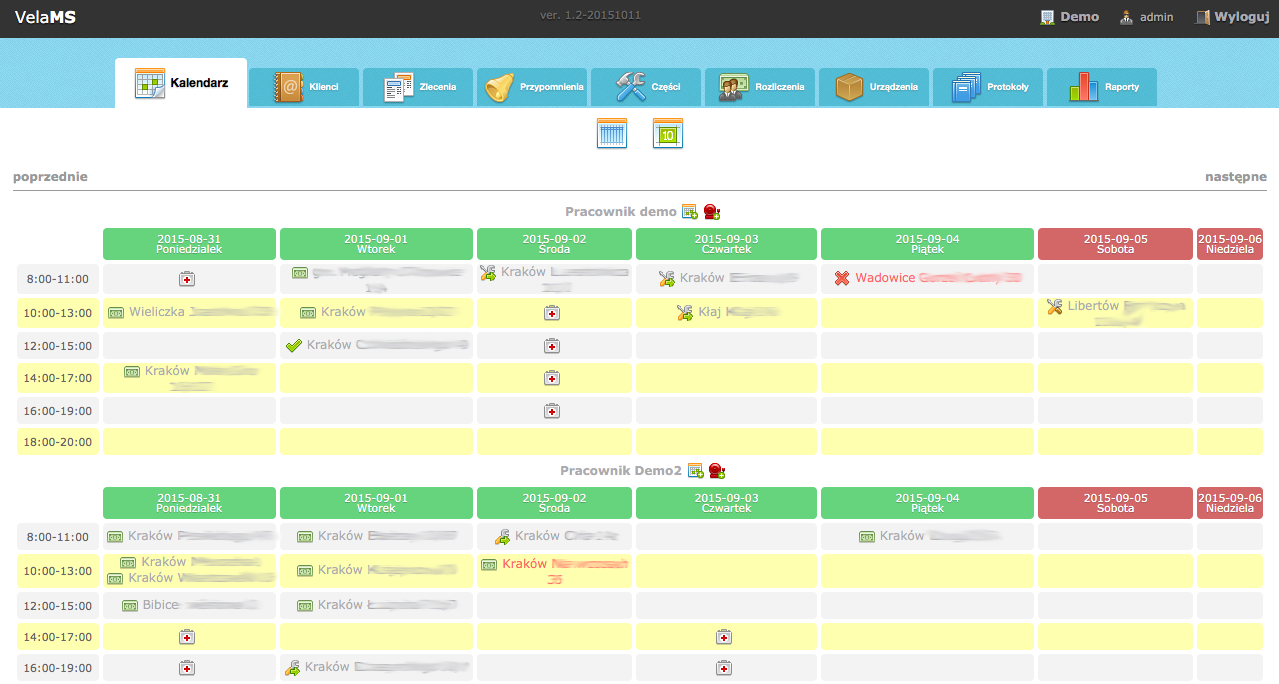Open the Reporty tab
1279x684 pixels.
click(x=1101, y=87)
